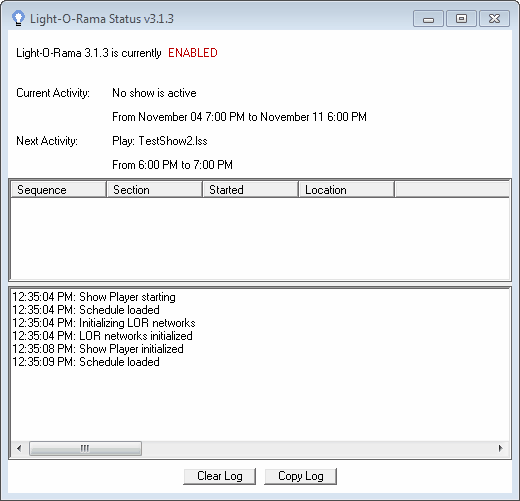The image size is (520, 501).
Task: Sort by the Location column header
Action: coord(347,190)
